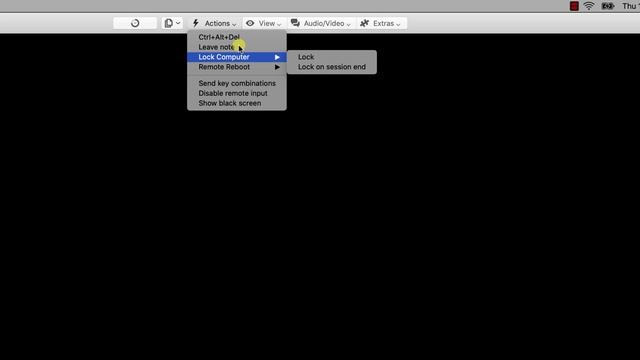Click the red icon in macOS menu bar
The image size is (640, 360).
574,6
